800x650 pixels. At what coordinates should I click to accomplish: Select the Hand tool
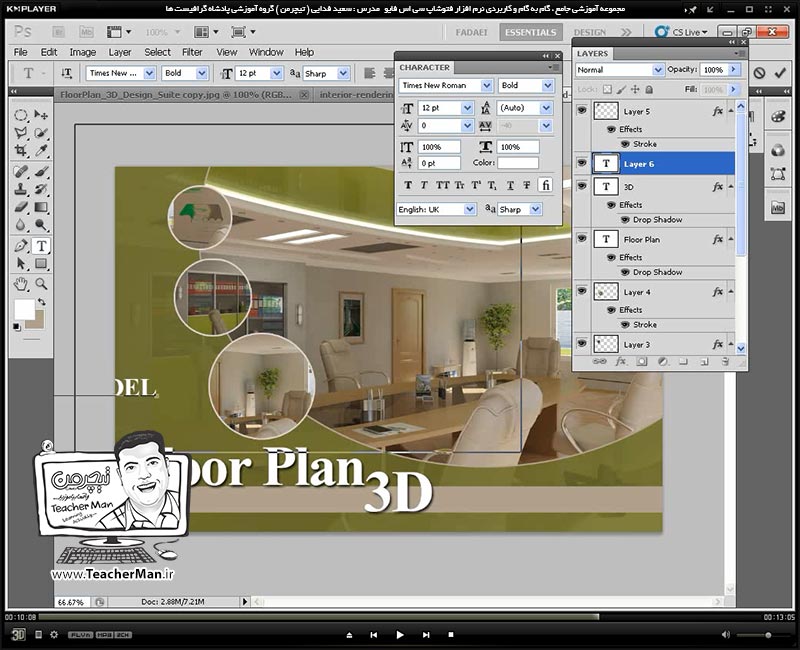(x=20, y=284)
